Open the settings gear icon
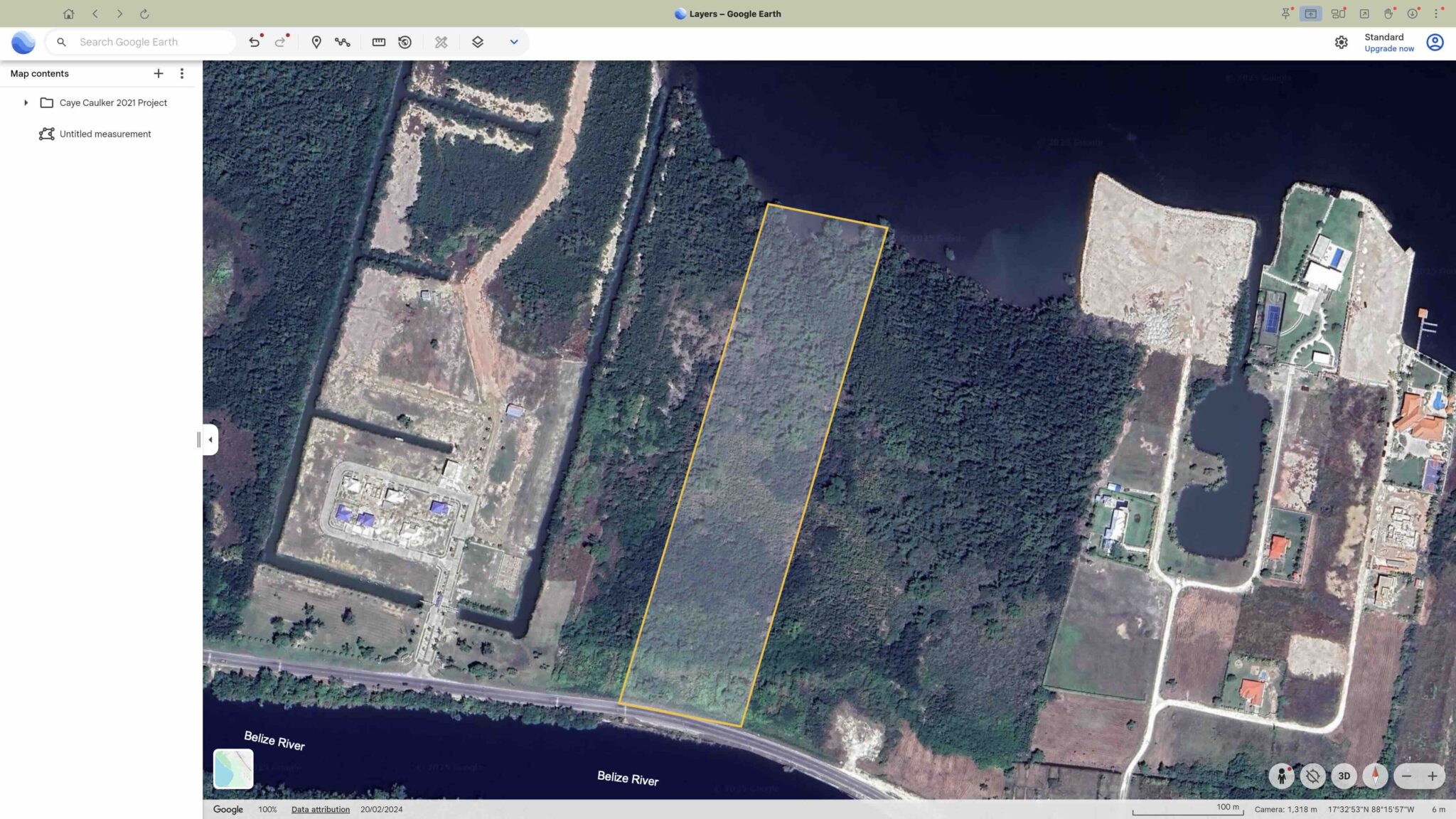Screen dimensions: 1456x819 pos(1341,43)
